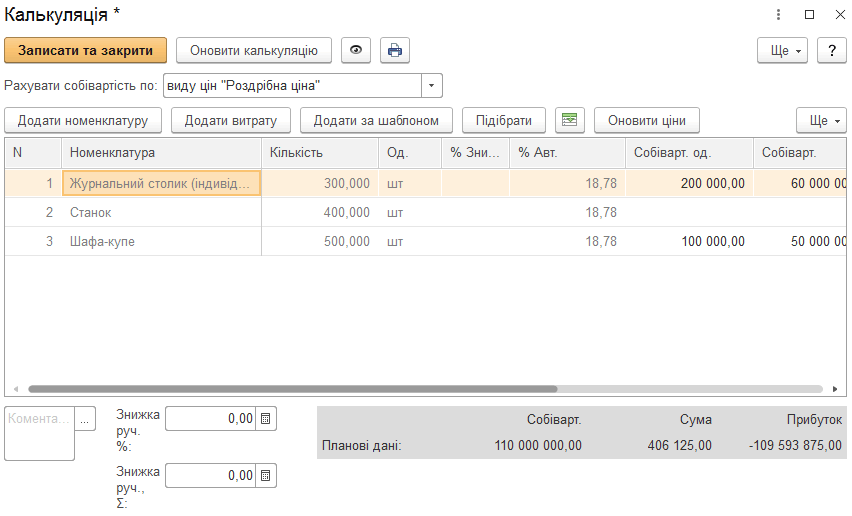The width and height of the screenshot is (852, 516).
Task: Expand the Рахувати собівартість по dropdown
Action: [432, 86]
